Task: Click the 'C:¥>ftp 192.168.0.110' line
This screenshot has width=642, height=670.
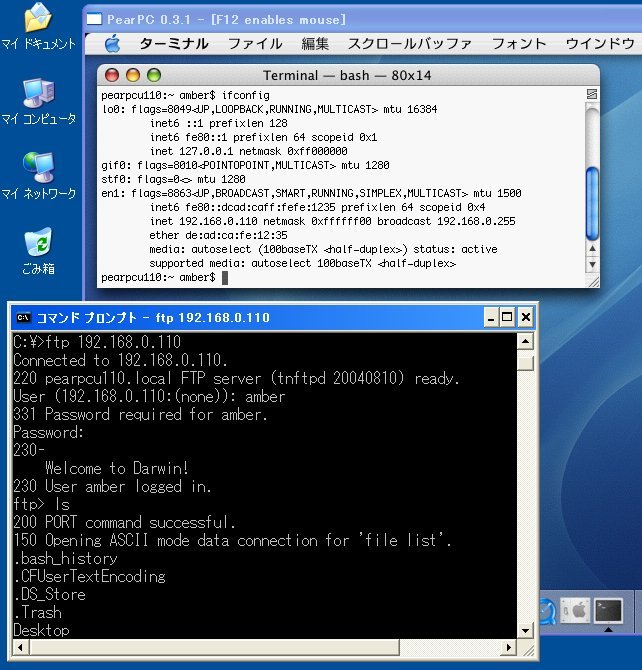Action: point(97,342)
